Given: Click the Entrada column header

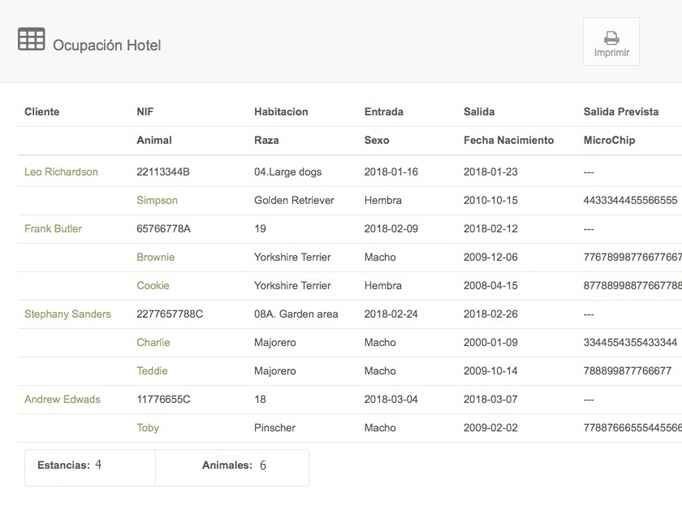Looking at the screenshot, I should [384, 112].
